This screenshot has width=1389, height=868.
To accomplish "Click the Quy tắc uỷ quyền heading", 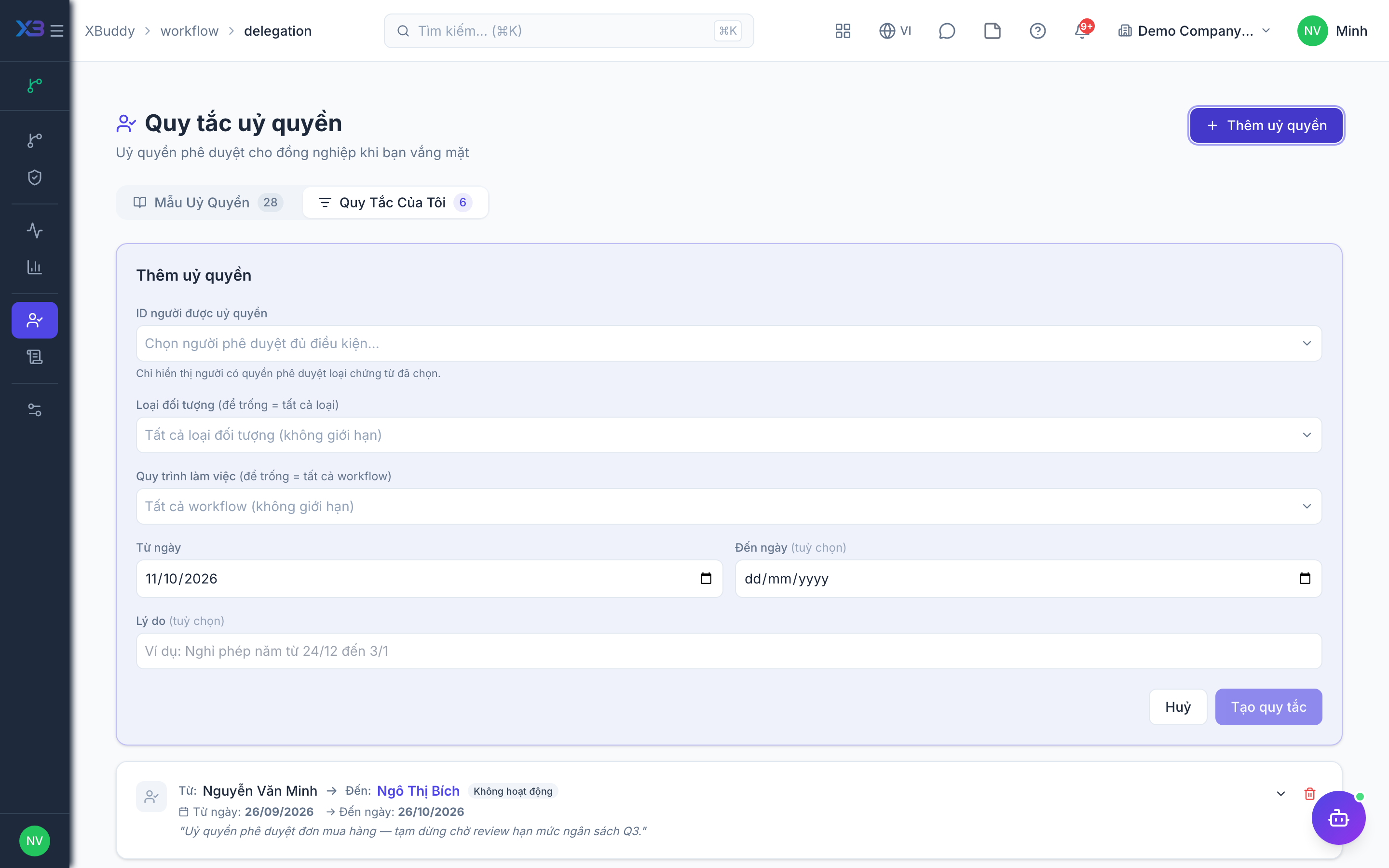I will [244, 123].
